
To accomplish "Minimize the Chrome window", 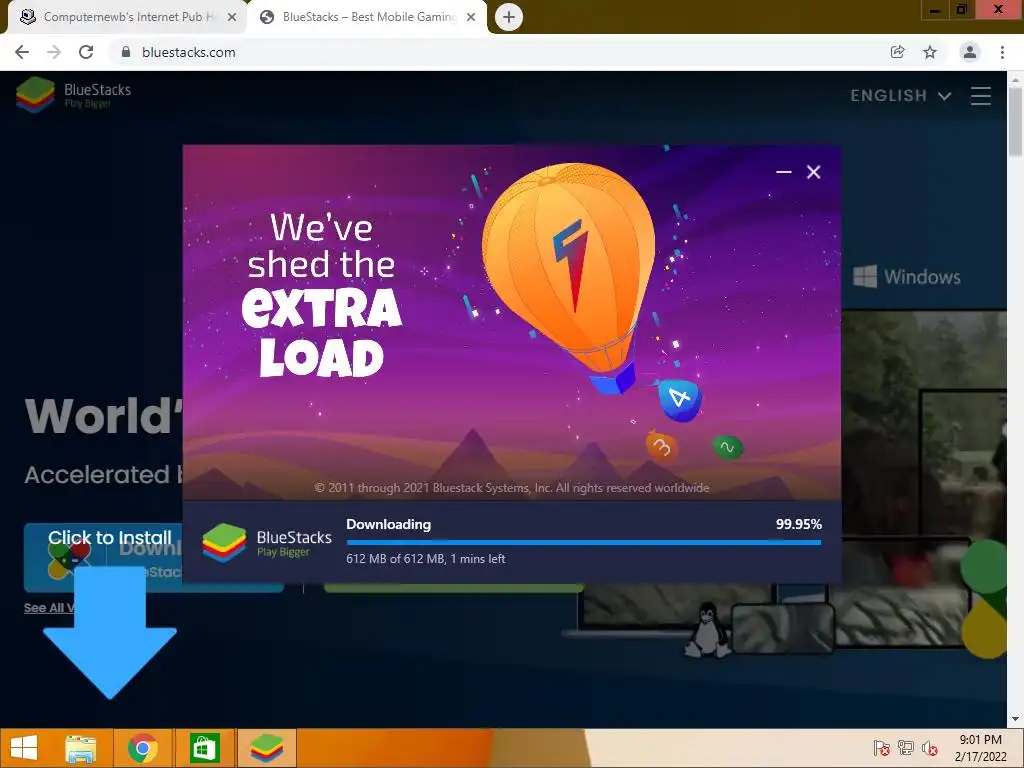I will pyautogui.click(x=935, y=10).
